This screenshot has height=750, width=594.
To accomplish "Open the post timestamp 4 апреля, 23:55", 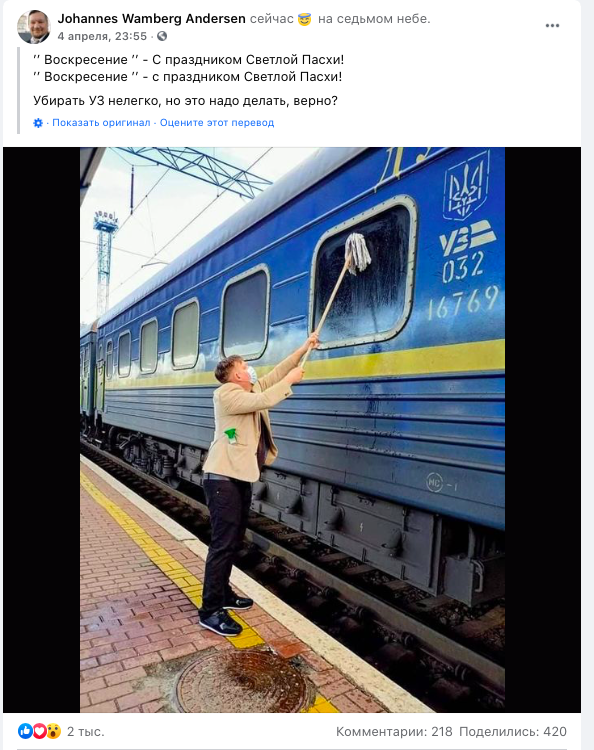I will 102,36.
